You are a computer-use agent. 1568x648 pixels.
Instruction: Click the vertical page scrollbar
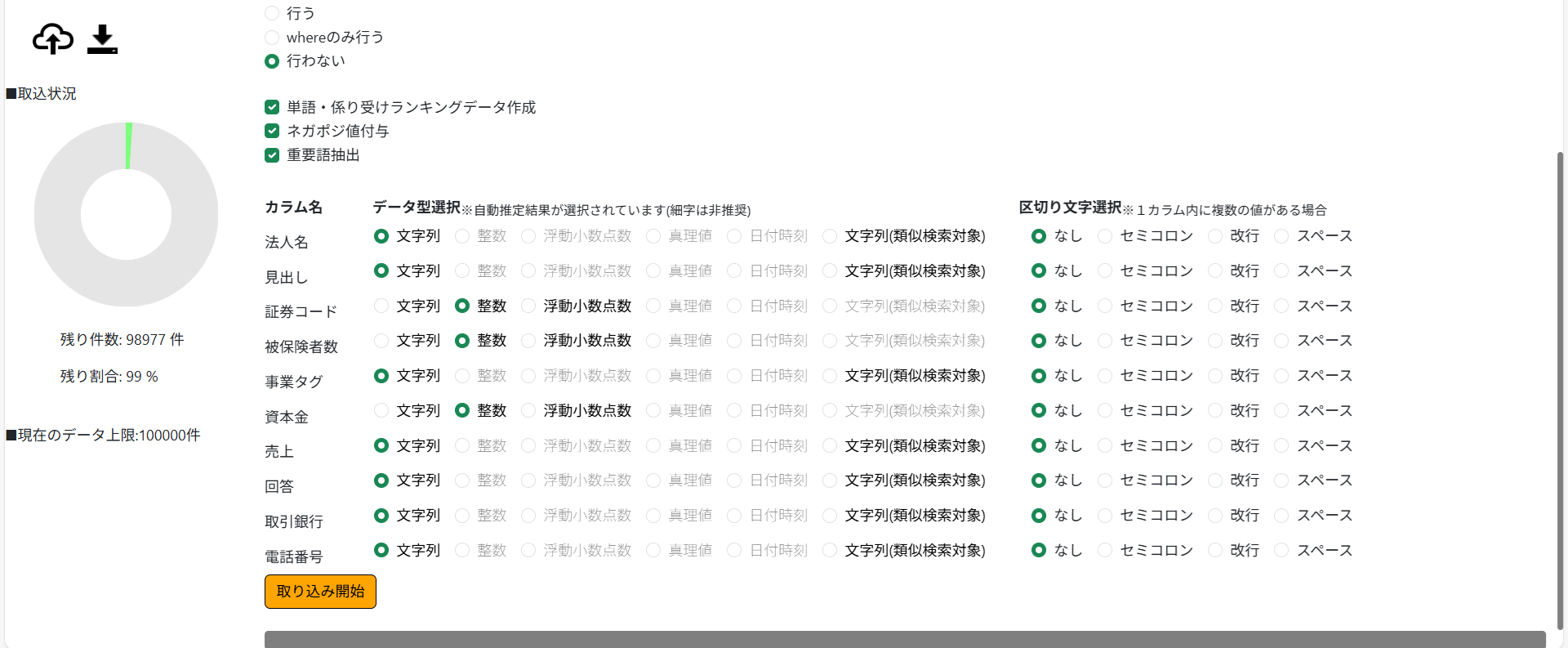[1560, 384]
